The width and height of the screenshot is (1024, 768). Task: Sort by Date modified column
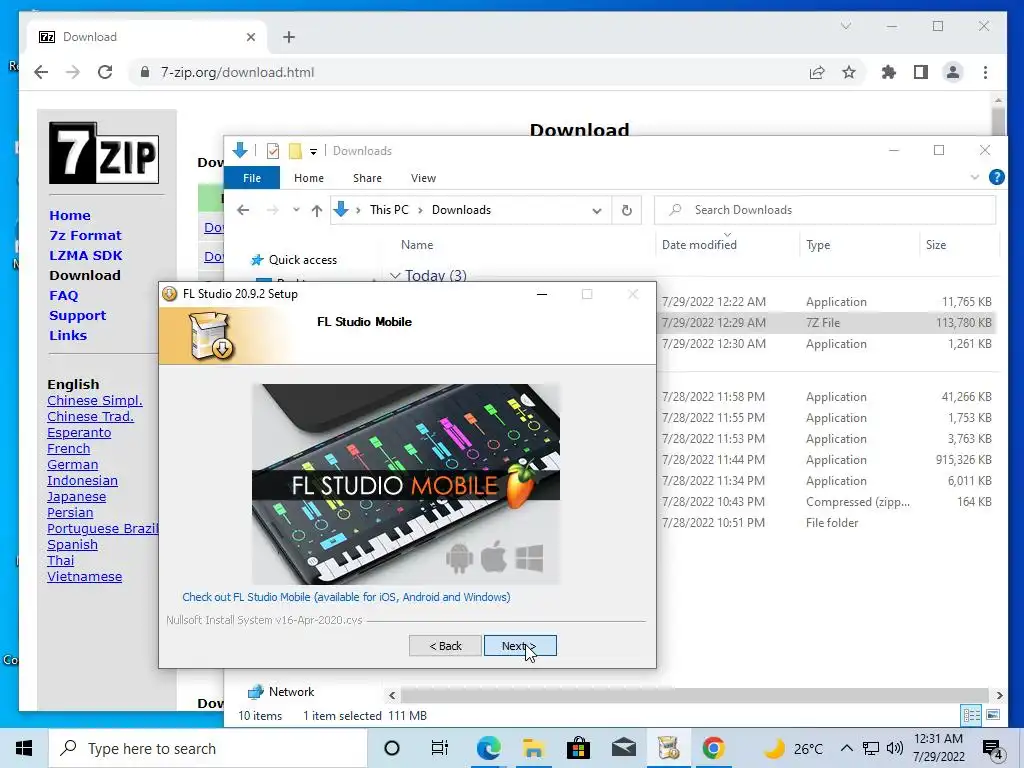699,245
